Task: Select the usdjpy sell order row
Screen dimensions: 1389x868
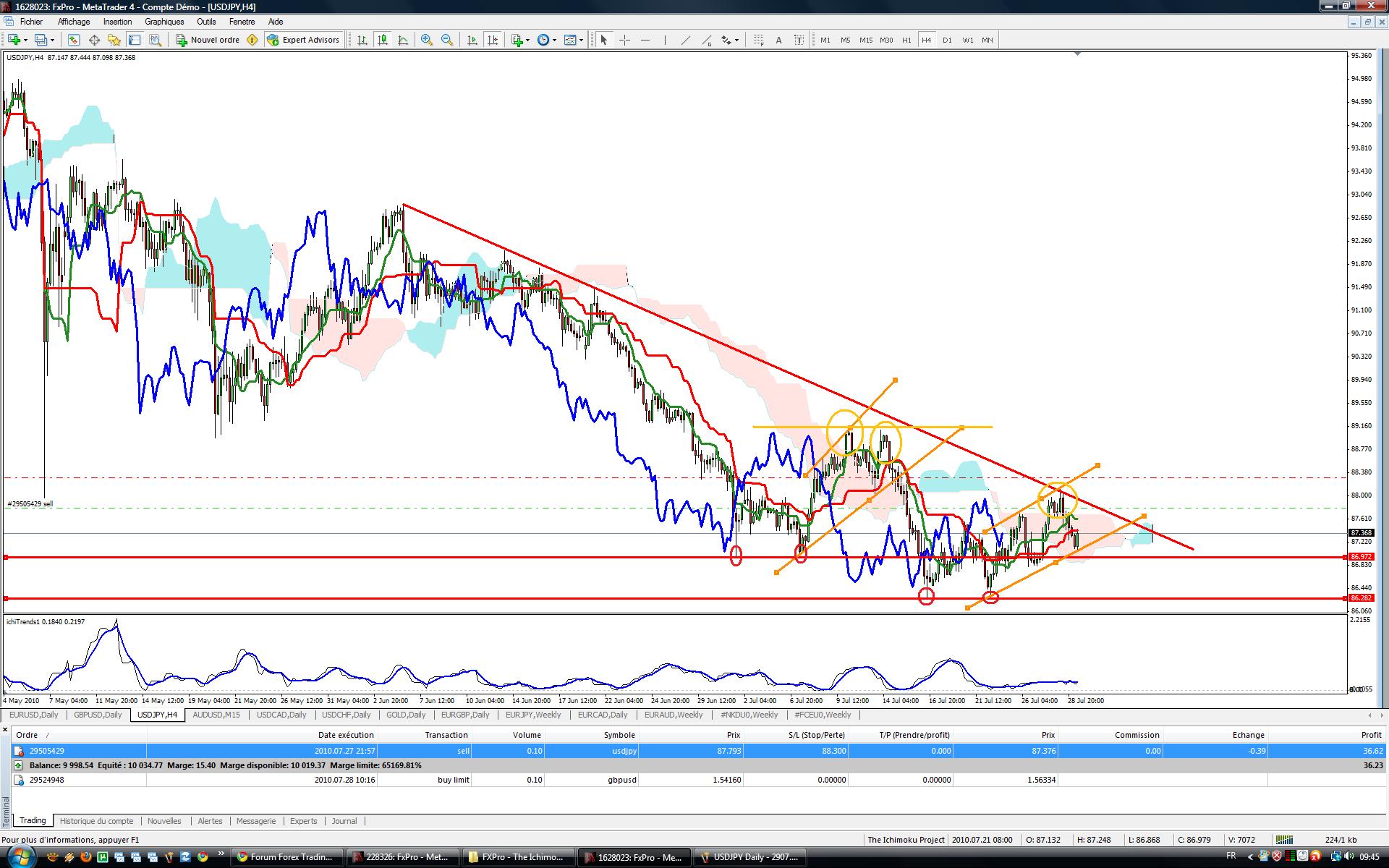Action: coord(463,751)
